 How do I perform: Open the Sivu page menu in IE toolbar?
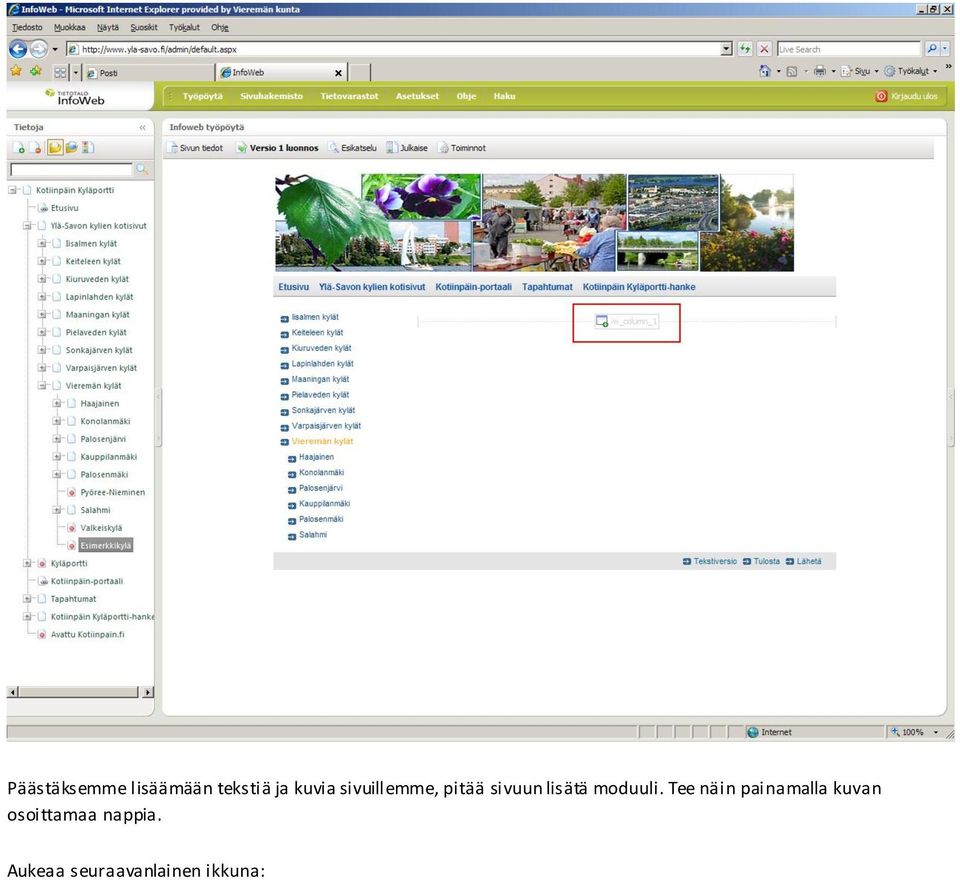(860, 71)
